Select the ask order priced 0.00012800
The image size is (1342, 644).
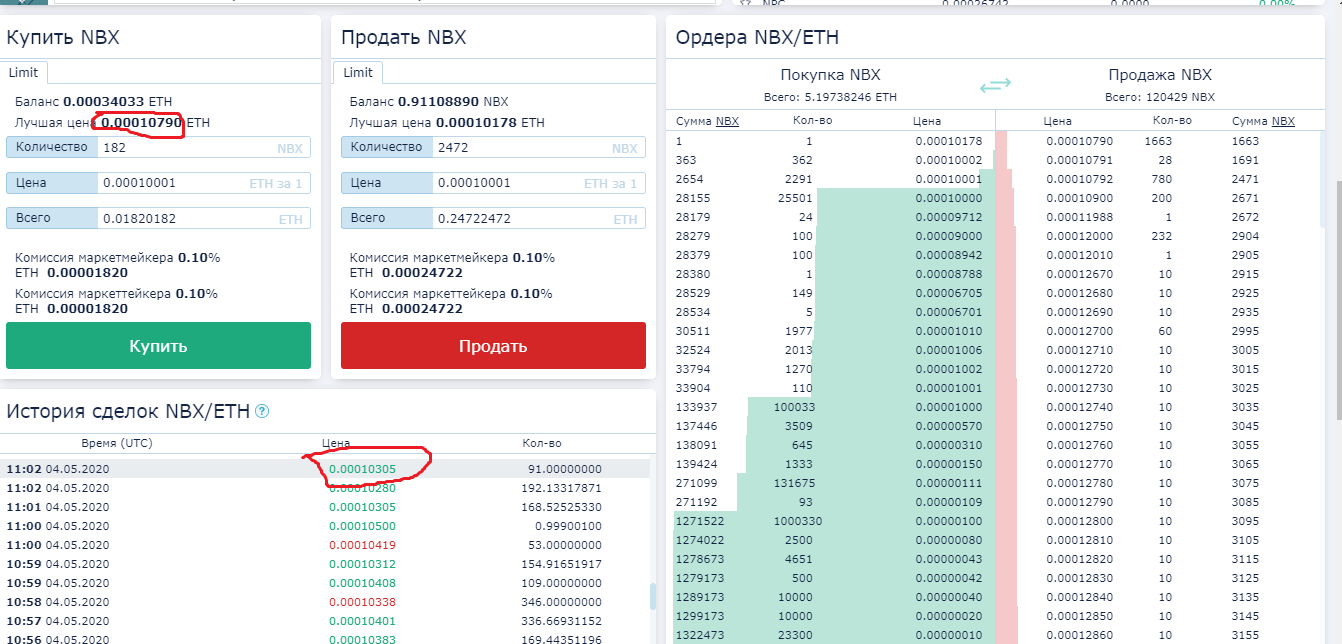coord(1158,521)
